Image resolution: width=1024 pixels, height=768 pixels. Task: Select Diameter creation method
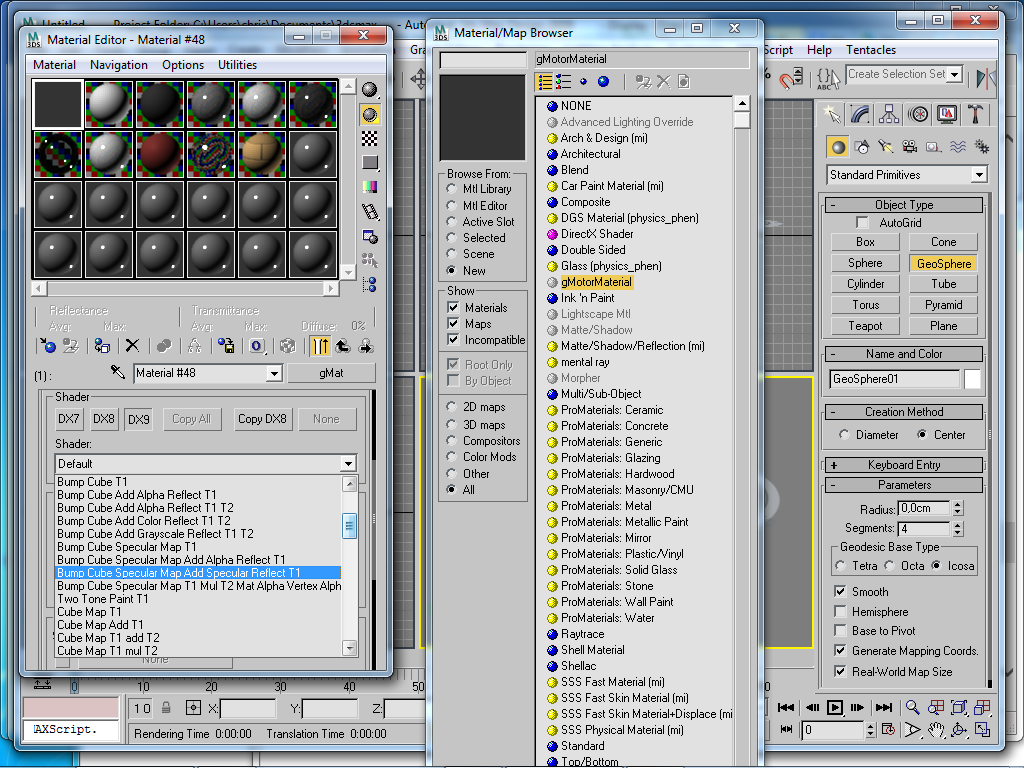click(x=844, y=434)
